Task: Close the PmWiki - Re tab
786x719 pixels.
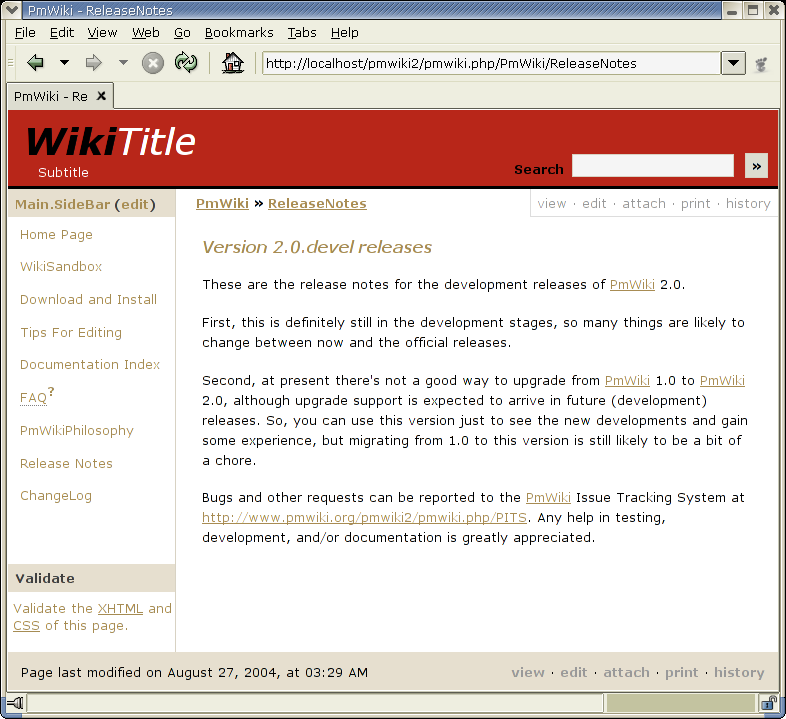Action: [x=101, y=96]
